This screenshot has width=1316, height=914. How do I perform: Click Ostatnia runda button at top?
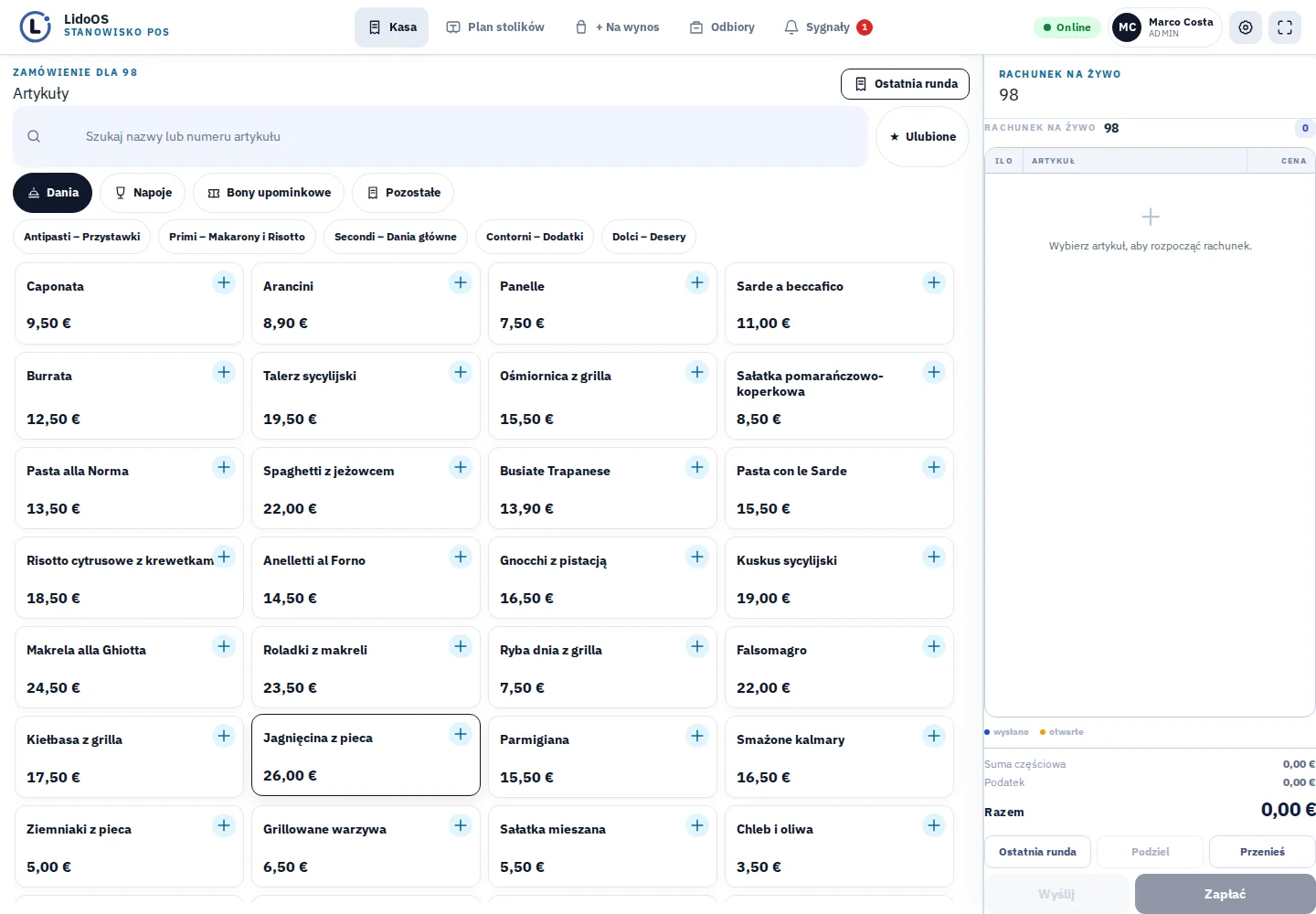(x=905, y=84)
